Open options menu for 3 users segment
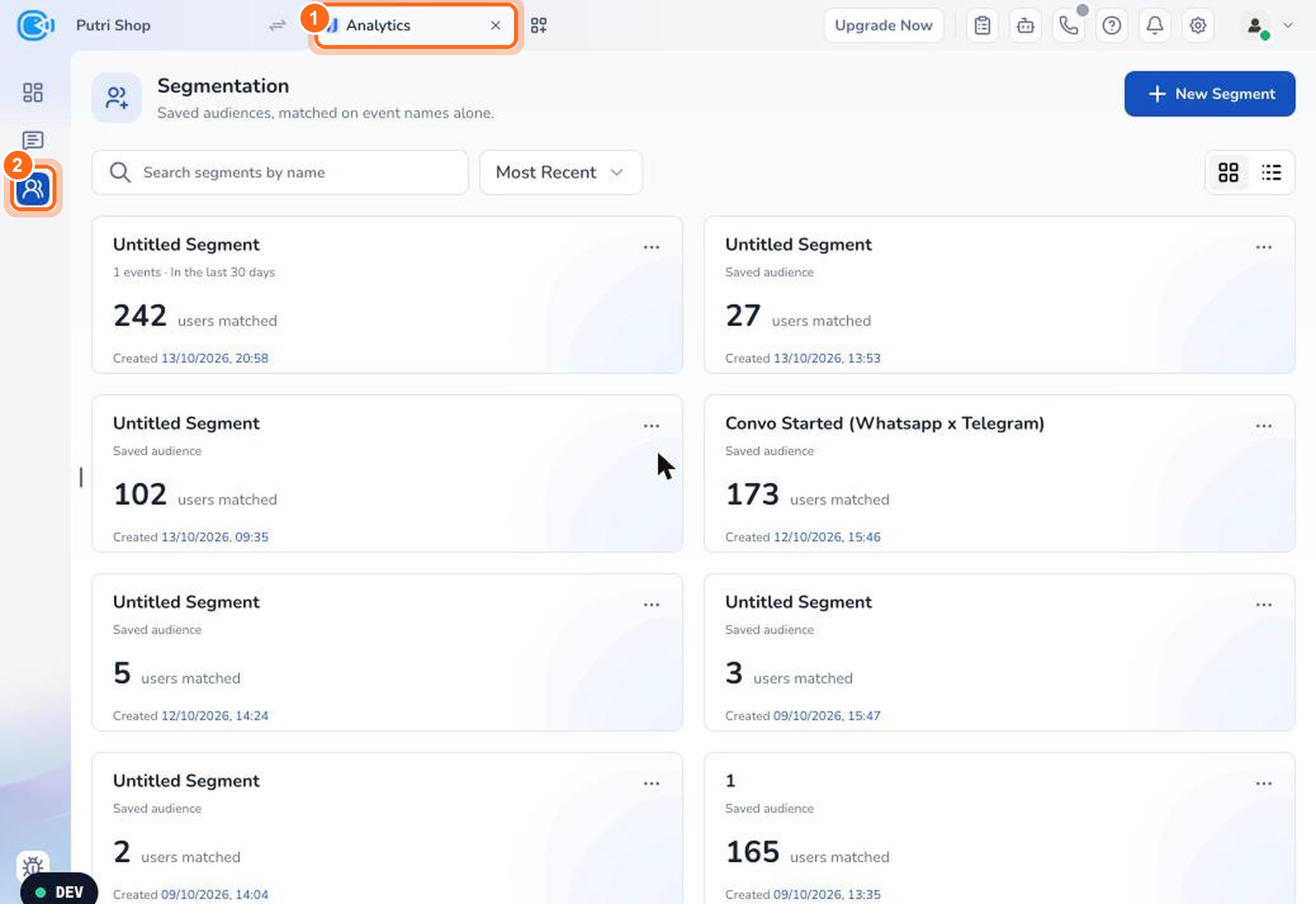Image resolution: width=1316 pixels, height=904 pixels. click(1263, 605)
